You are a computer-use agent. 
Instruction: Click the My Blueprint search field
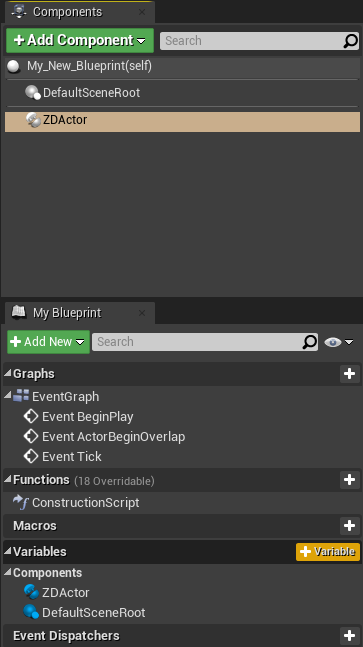(197, 342)
